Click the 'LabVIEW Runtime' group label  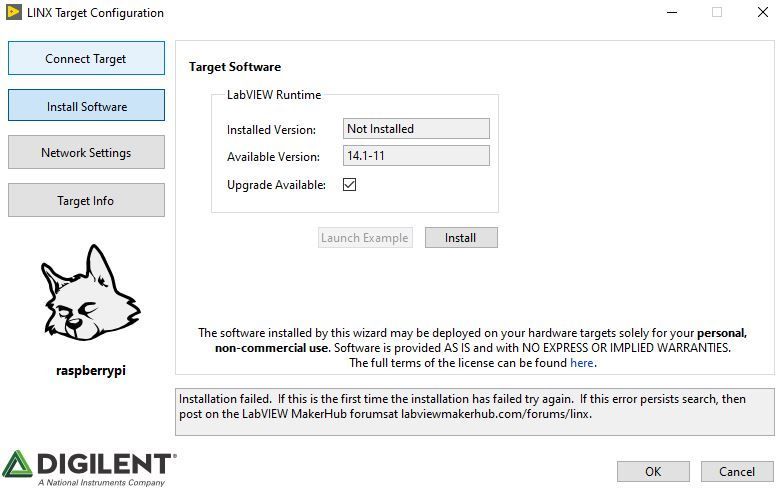[x=274, y=95]
